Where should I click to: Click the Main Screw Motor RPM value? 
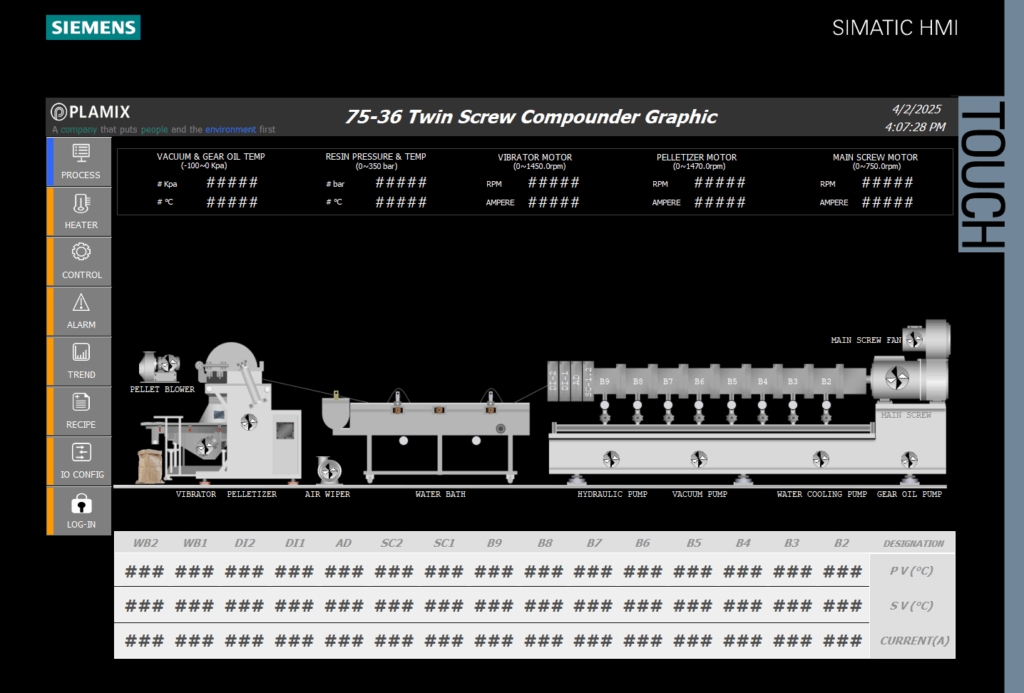[887, 183]
